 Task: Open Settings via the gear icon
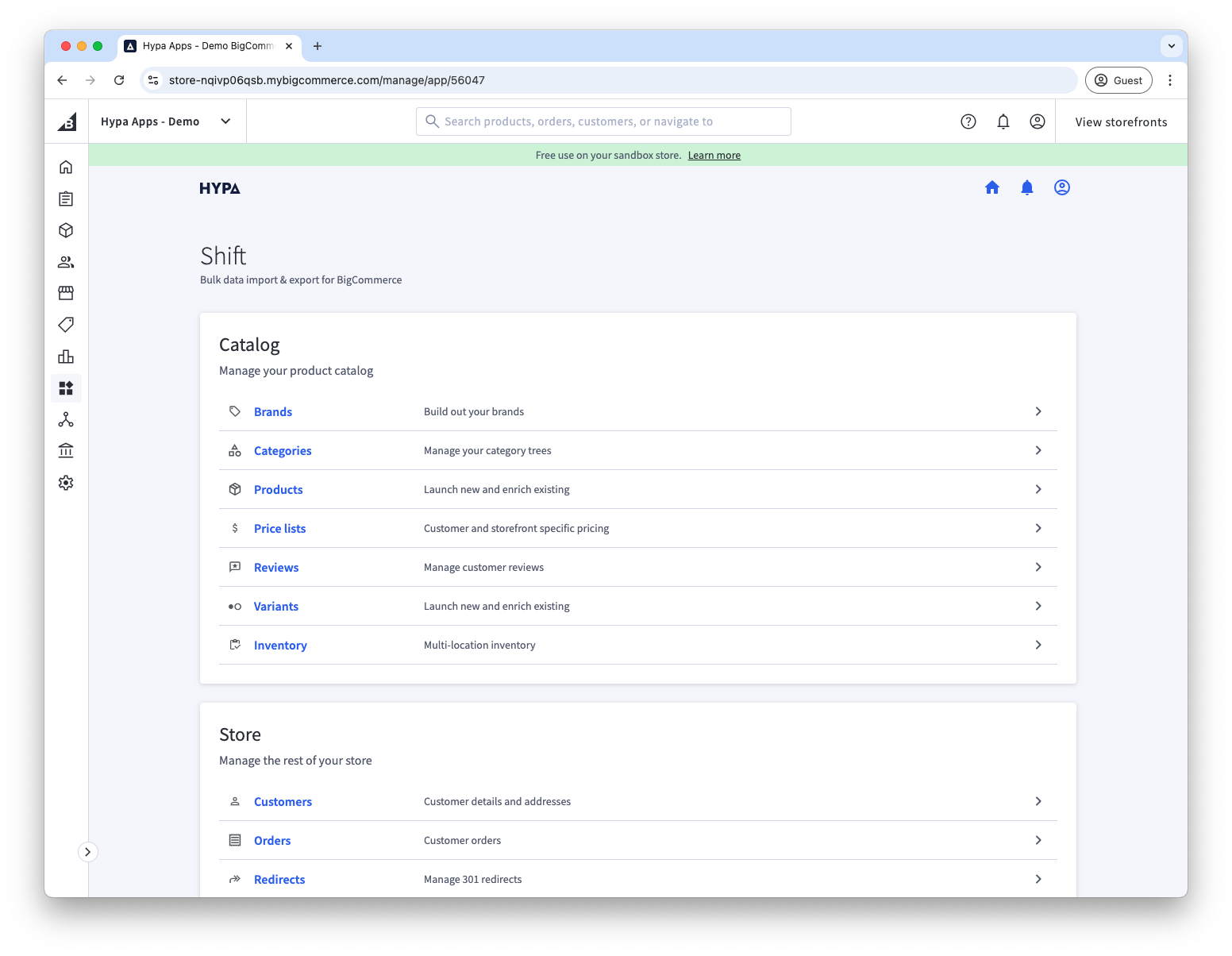(x=66, y=482)
